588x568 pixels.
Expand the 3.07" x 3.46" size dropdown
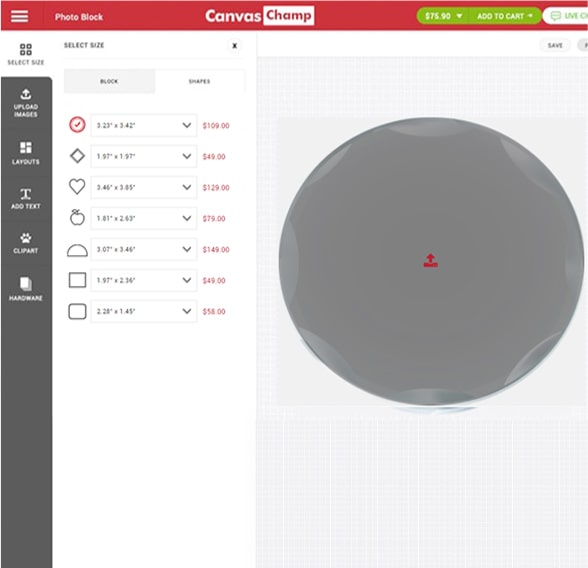tap(144, 249)
